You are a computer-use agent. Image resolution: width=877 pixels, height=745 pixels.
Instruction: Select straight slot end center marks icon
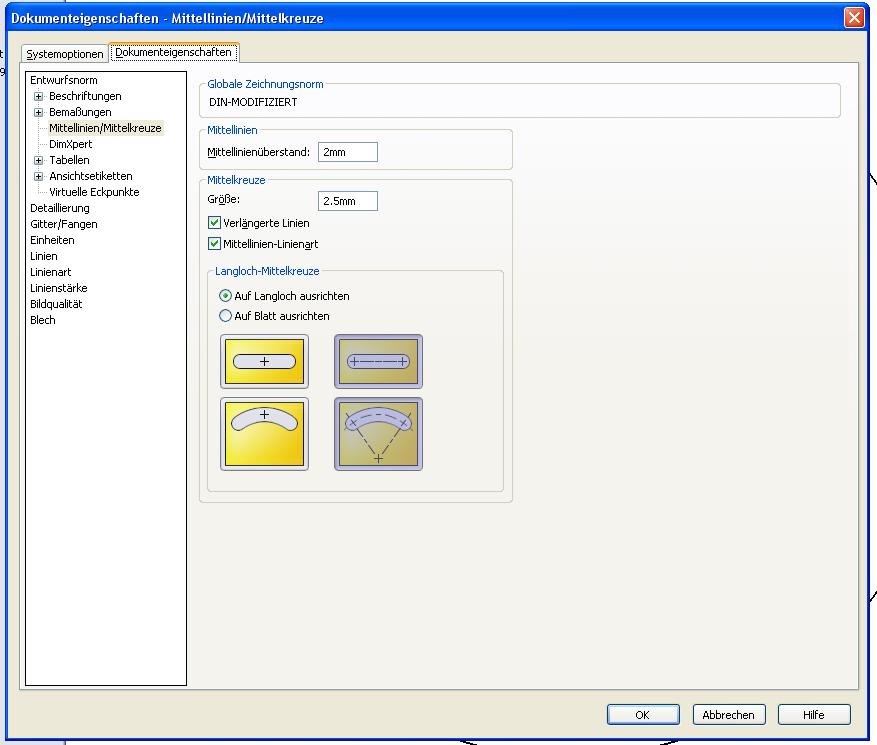point(378,361)
